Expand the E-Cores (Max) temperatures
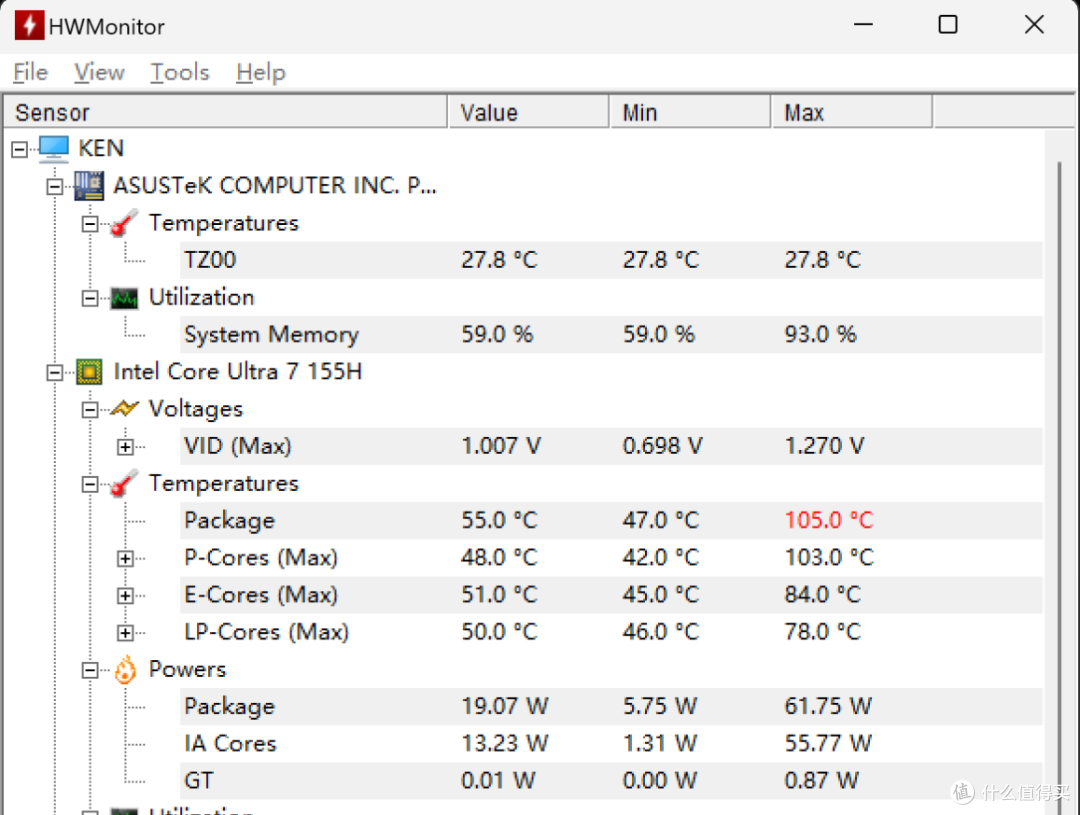 pos(125,596)
